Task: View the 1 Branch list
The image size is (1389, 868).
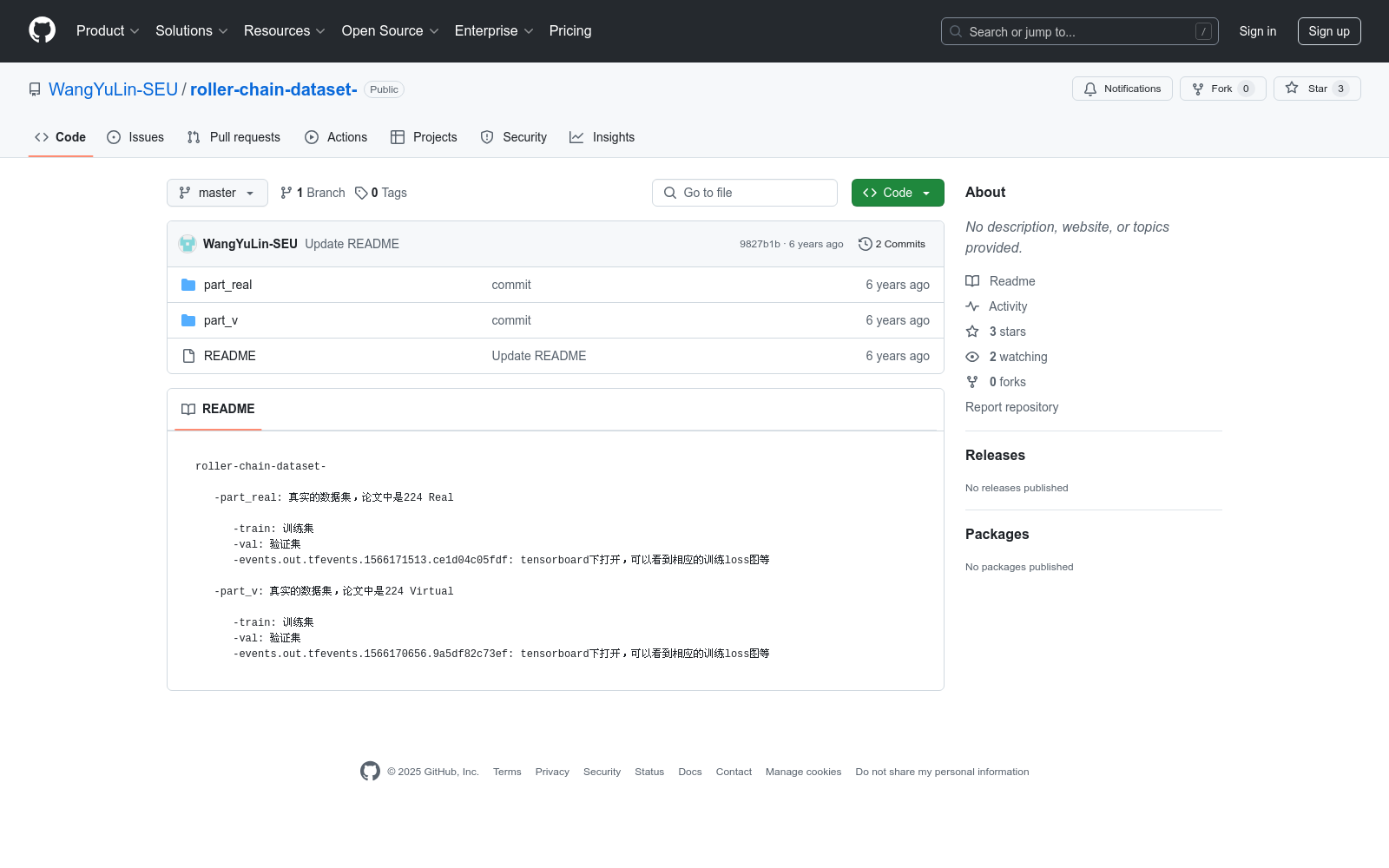Action: (313, 193)
